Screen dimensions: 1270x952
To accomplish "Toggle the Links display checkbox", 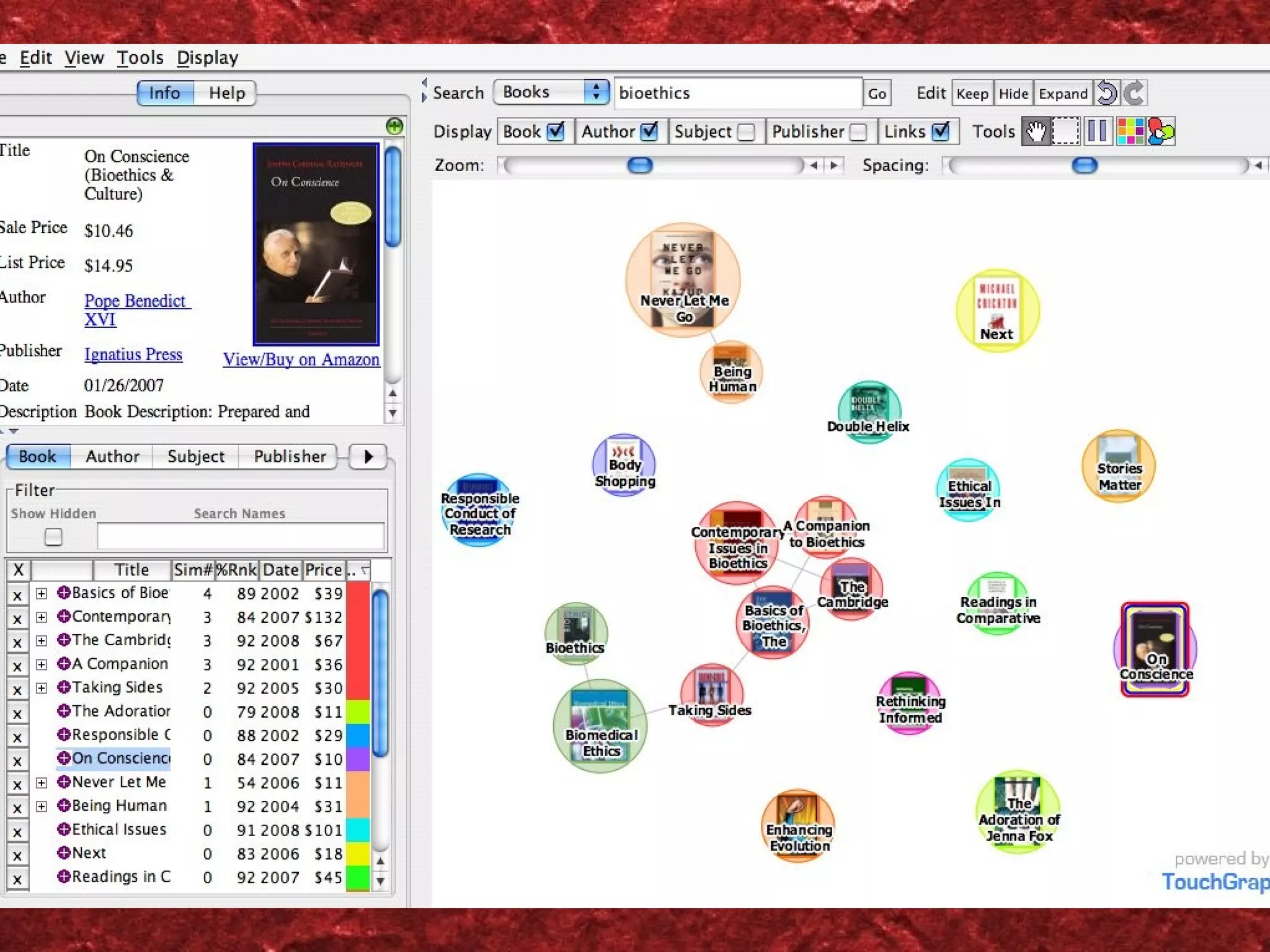I will [x=940, y=131].
